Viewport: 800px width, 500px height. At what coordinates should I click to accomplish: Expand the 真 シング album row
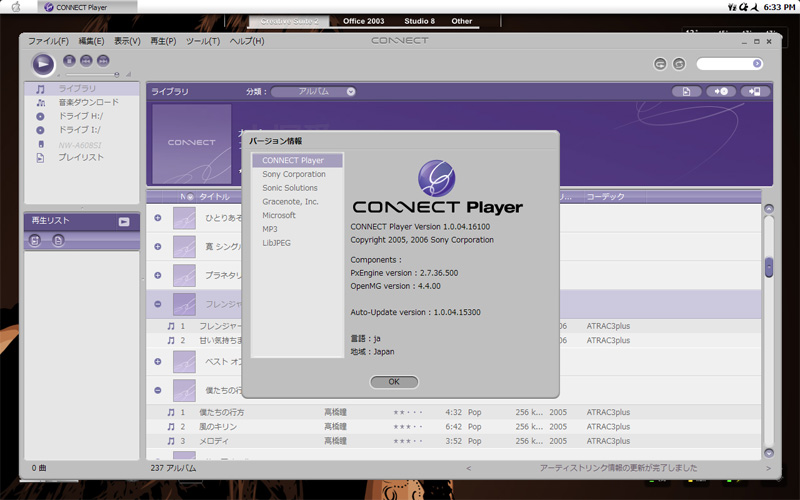158,246
